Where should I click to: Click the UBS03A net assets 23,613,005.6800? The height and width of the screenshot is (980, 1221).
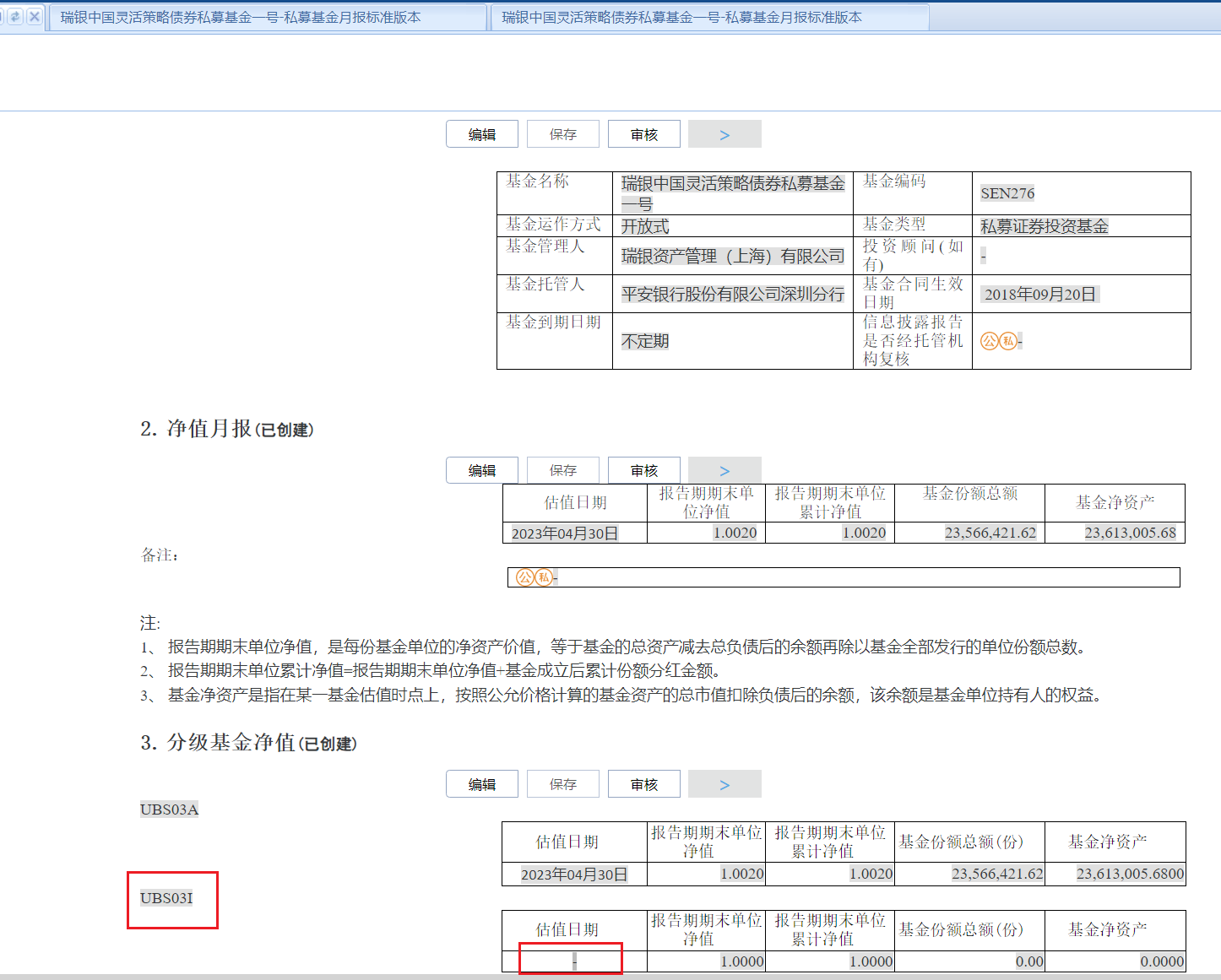1130,874
